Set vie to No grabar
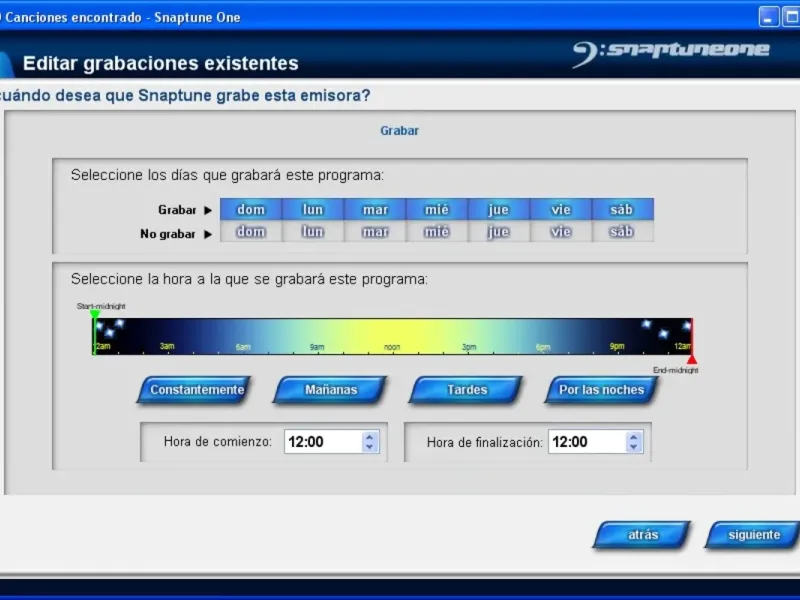 561,232
